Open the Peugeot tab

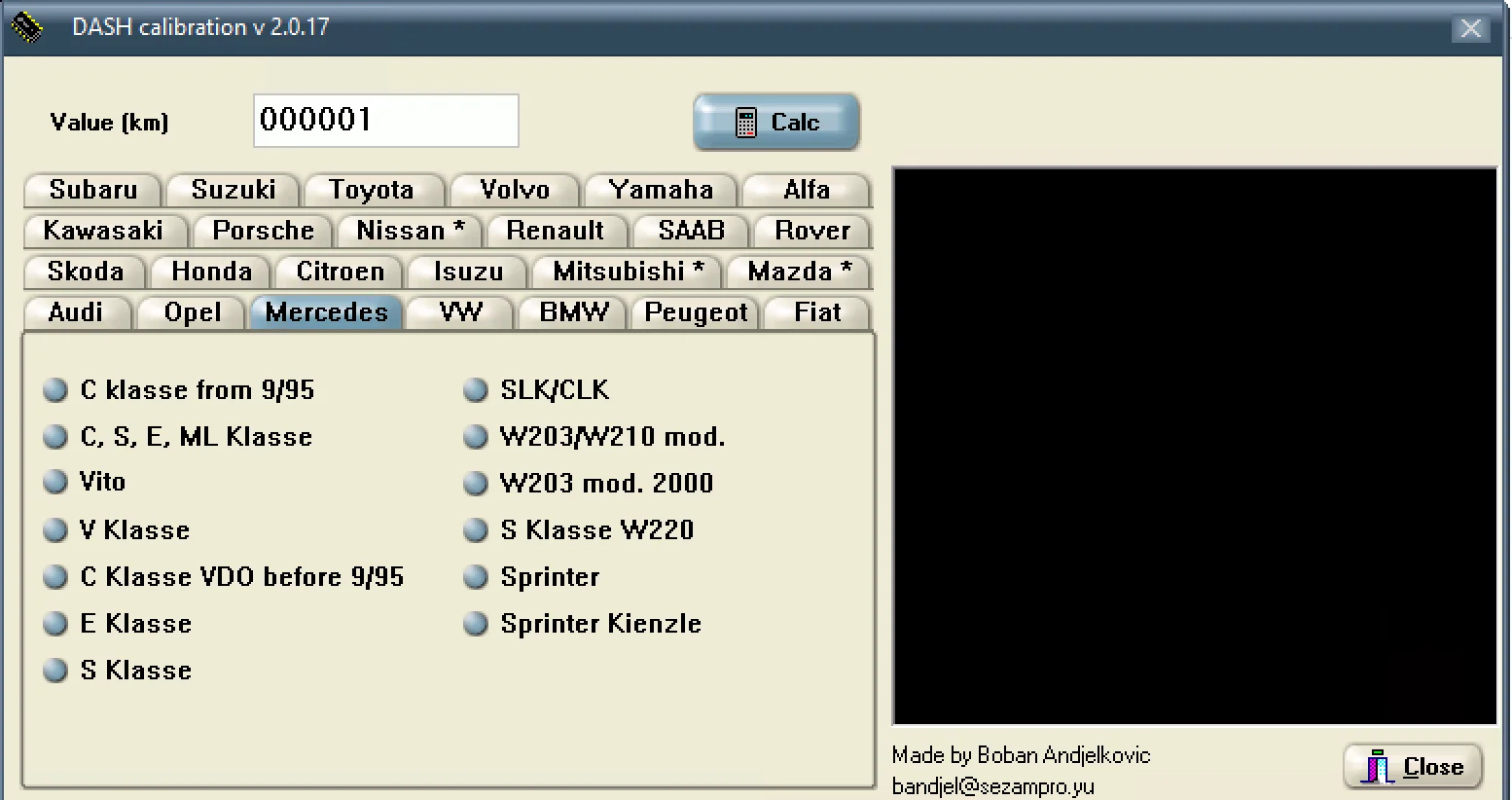[696, 312]
